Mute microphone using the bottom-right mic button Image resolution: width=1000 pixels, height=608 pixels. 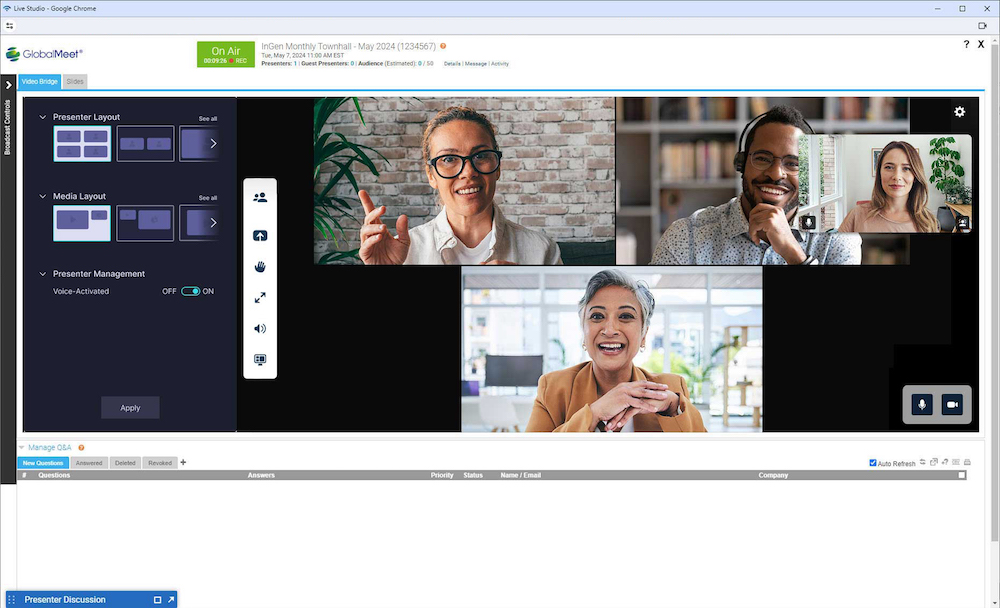pyautogui.click(x=922, y=404)
